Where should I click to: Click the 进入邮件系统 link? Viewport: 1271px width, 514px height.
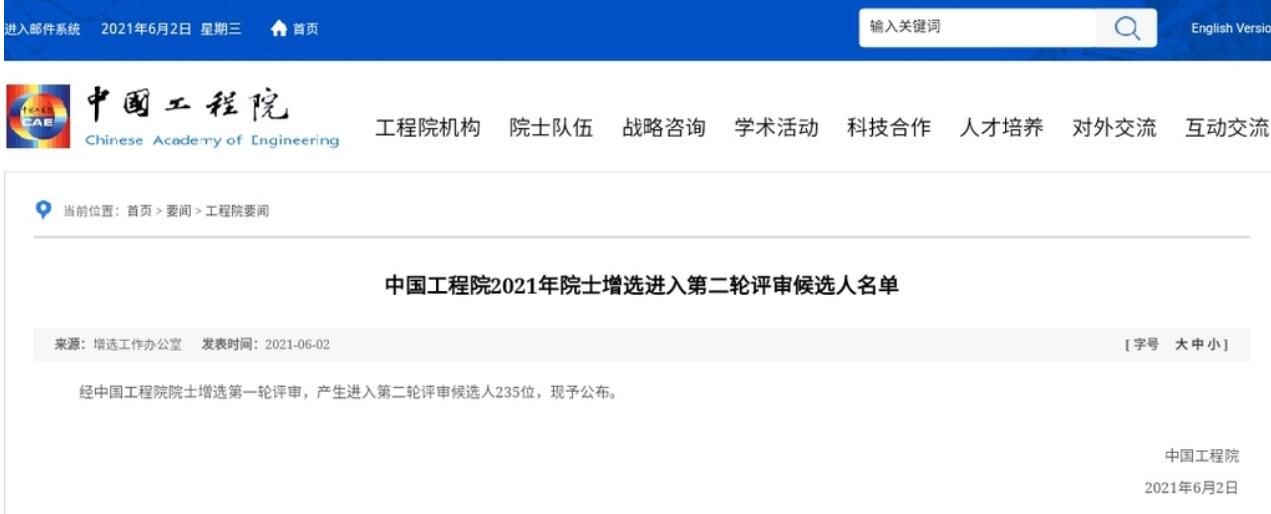click(41, 28)
